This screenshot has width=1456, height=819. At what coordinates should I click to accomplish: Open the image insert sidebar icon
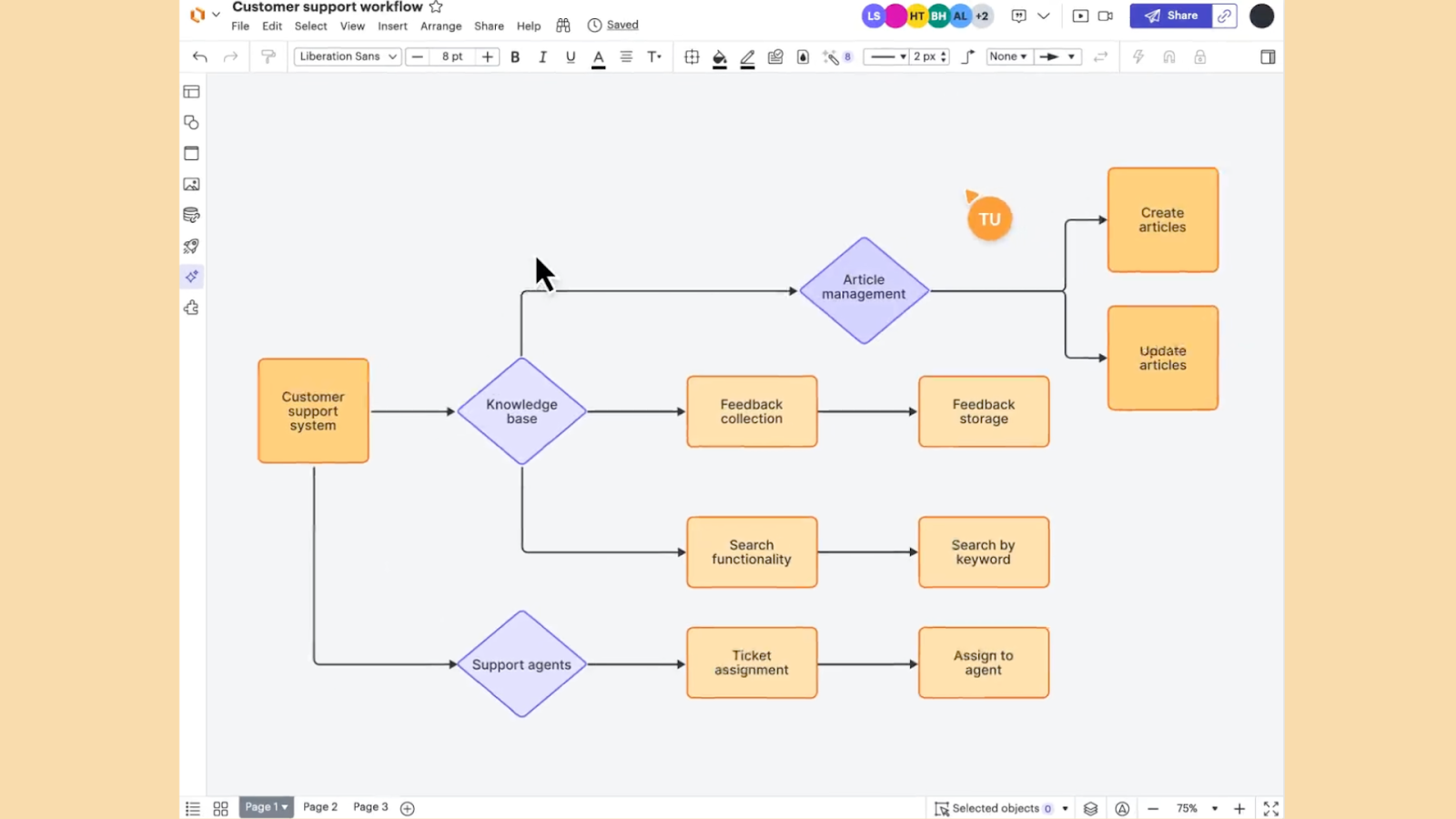[x=191, y=185]
